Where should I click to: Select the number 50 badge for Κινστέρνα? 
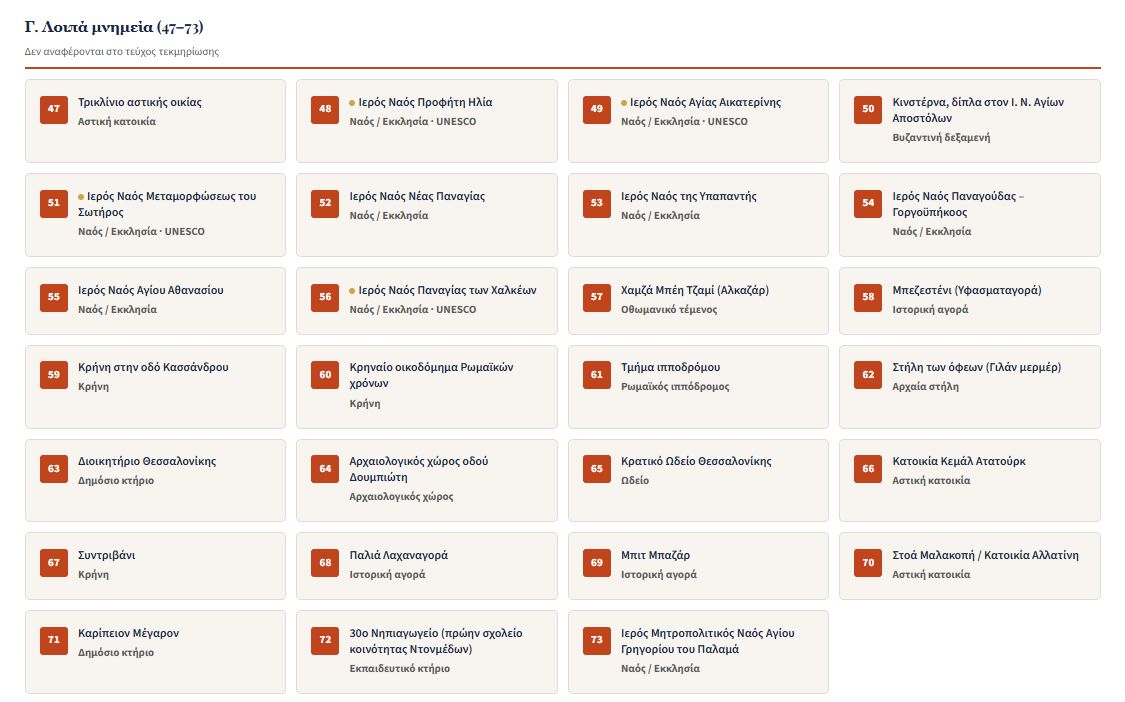tap(868, 109)
